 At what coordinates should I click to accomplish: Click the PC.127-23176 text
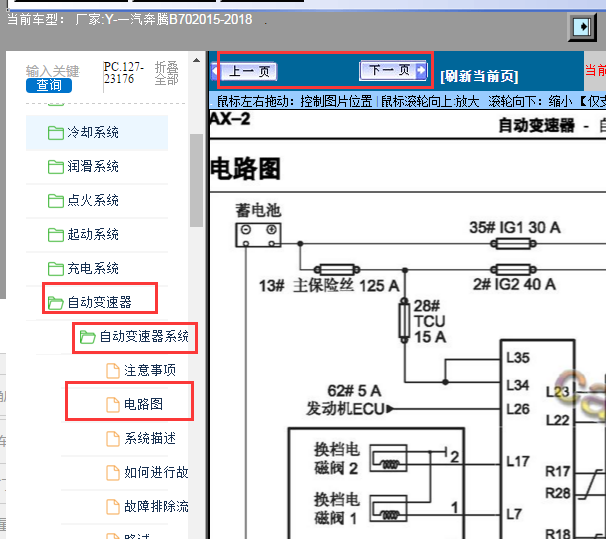point(124,73)
